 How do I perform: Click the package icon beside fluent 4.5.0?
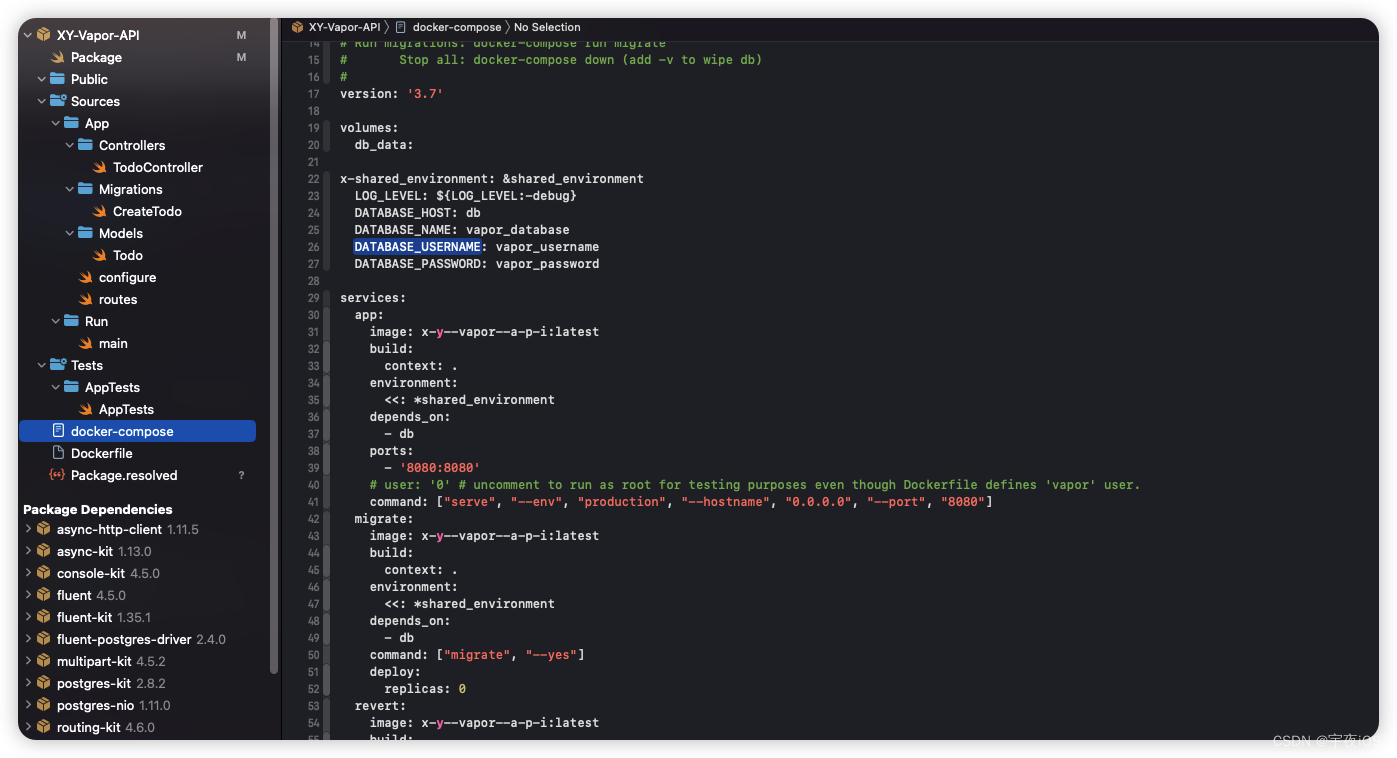click(x=44, y=595)
